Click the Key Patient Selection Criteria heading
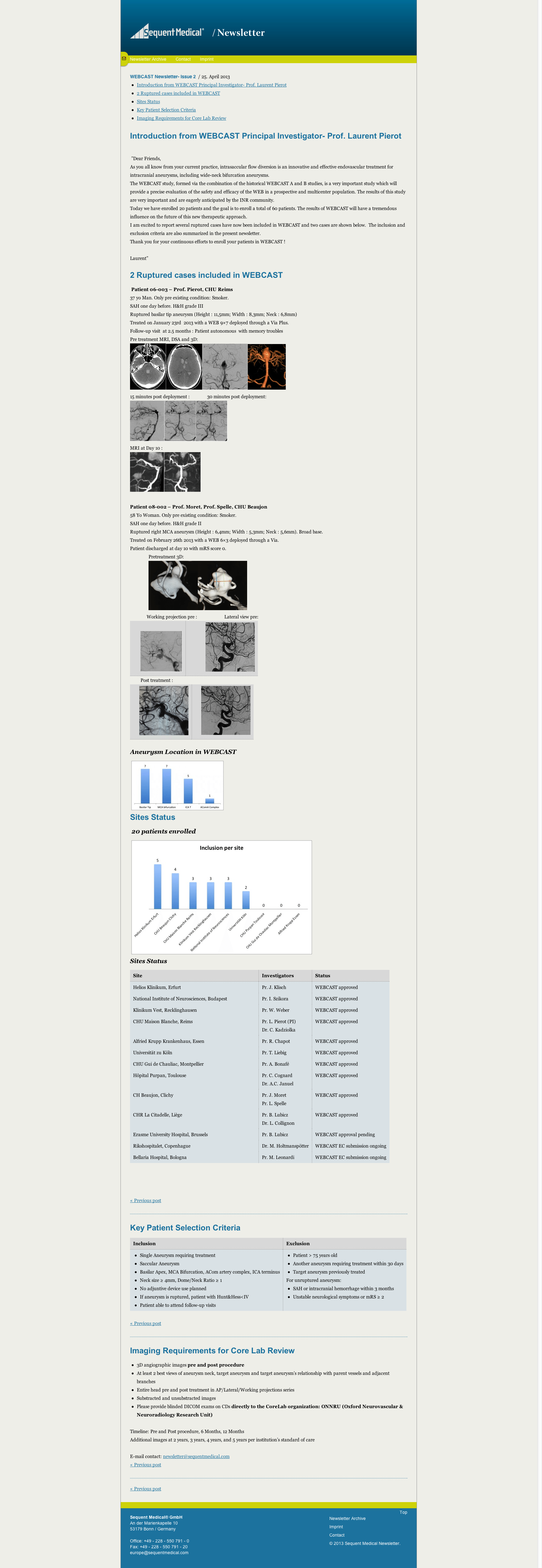 click(185, 1228)
